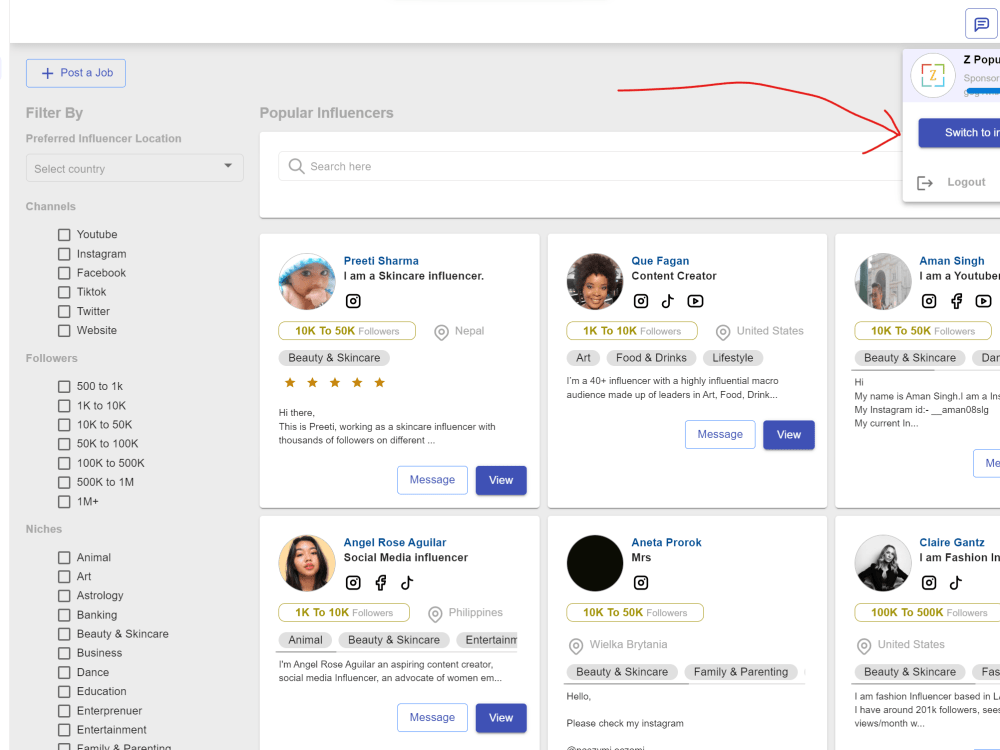Viewport: 1000px width, 750px height.
Task: Click Aman Singh's Facebook icon
Action: (x=956, y=301)
